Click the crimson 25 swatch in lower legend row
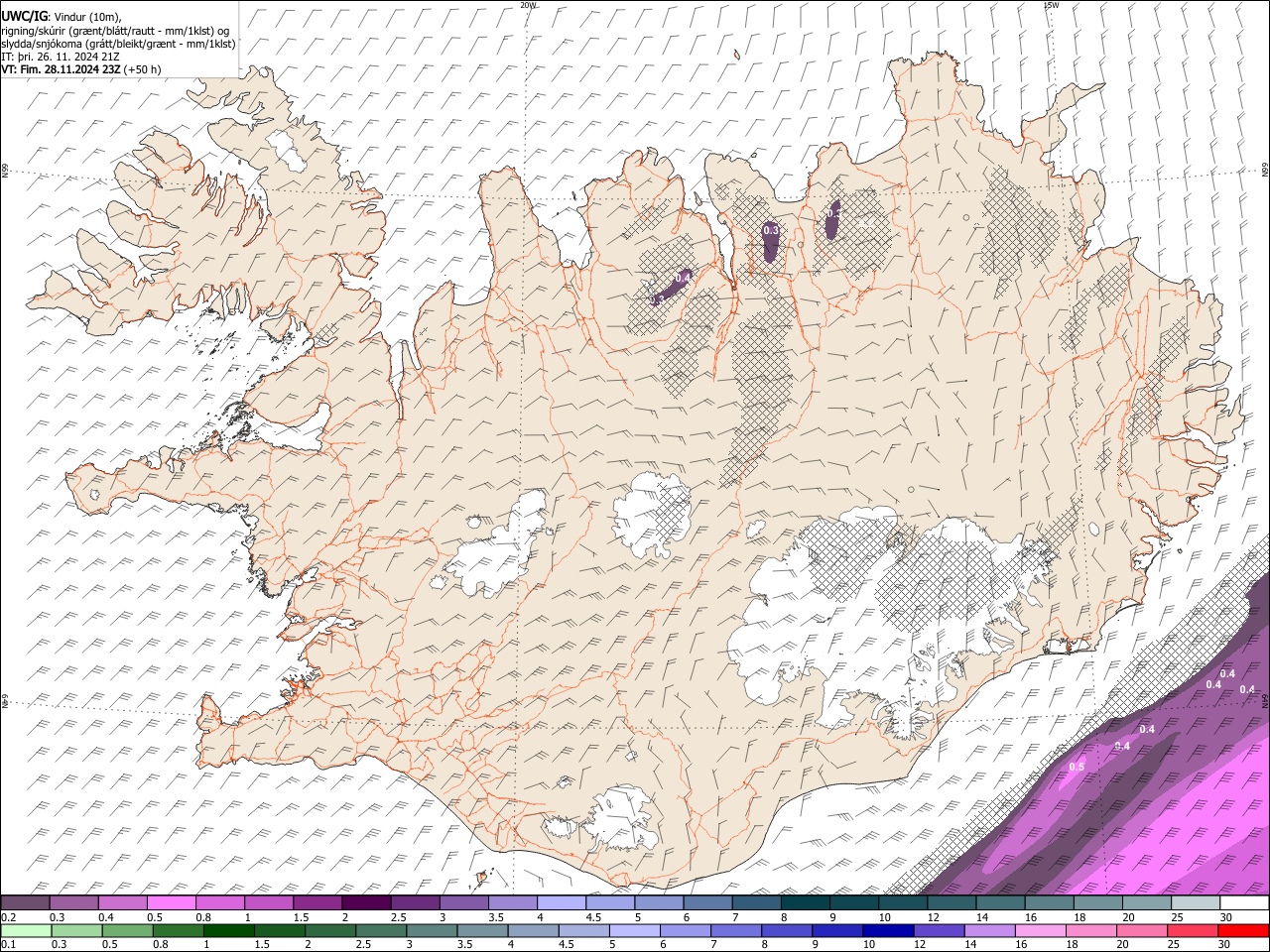Image resolution: width=1270 pixels, height=952 pixels. (x=1193, y=930)
